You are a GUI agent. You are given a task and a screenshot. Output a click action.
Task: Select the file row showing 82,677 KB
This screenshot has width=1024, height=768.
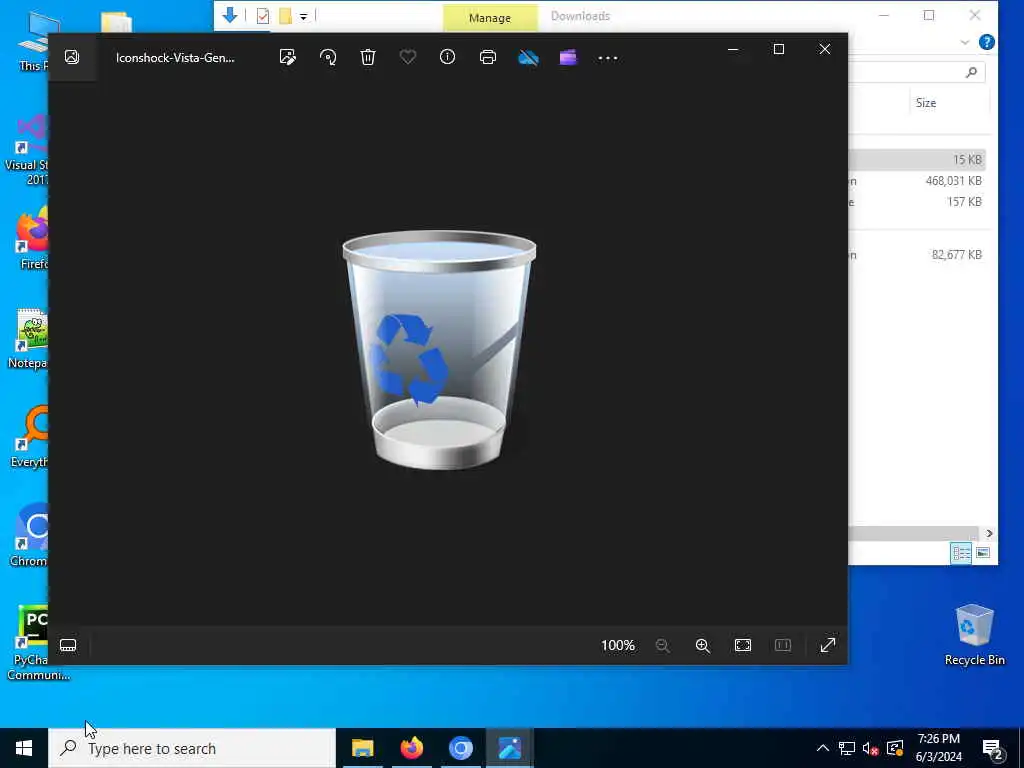[917, 255]
